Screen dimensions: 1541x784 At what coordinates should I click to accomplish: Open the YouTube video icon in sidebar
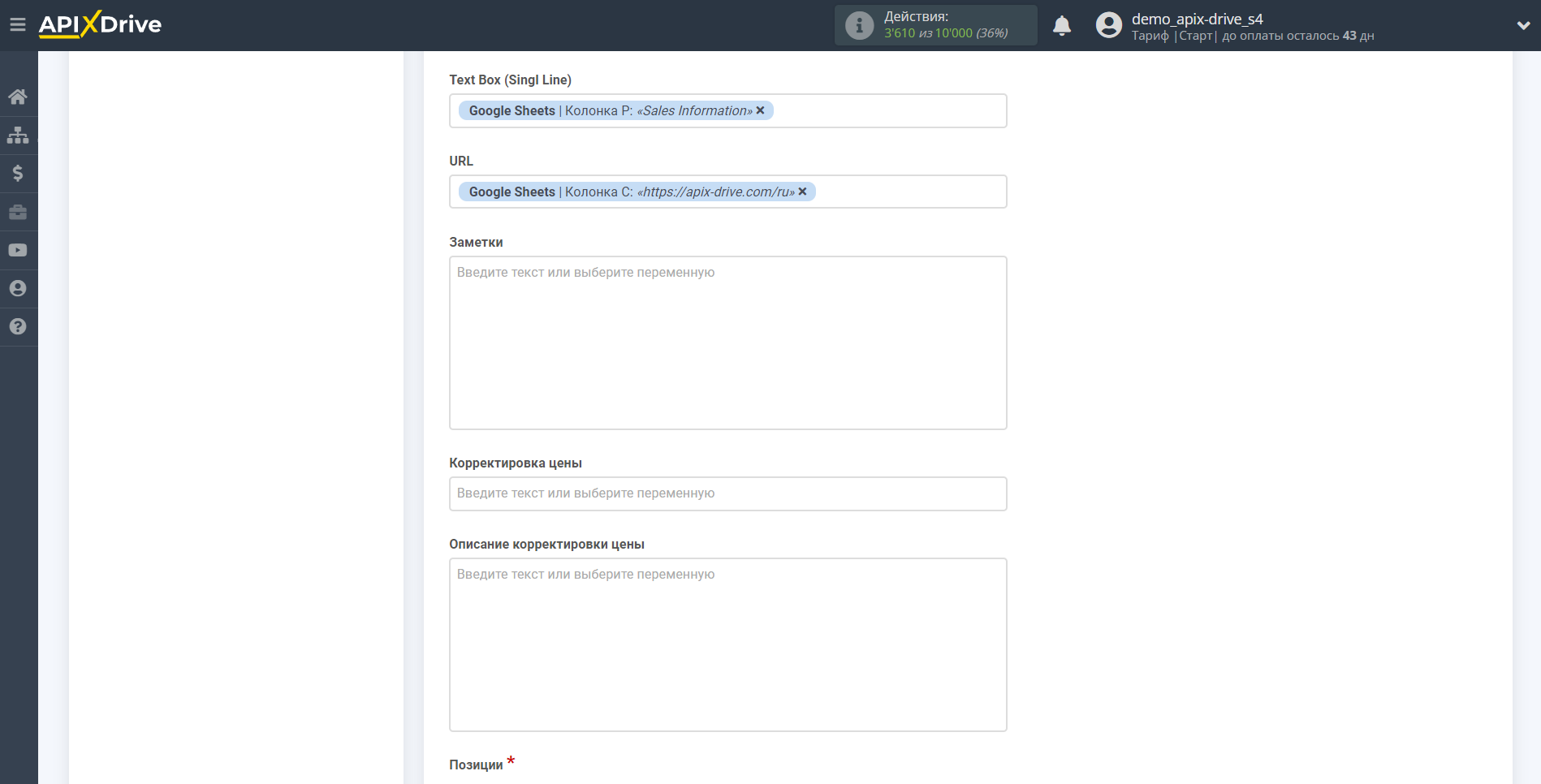18,250
